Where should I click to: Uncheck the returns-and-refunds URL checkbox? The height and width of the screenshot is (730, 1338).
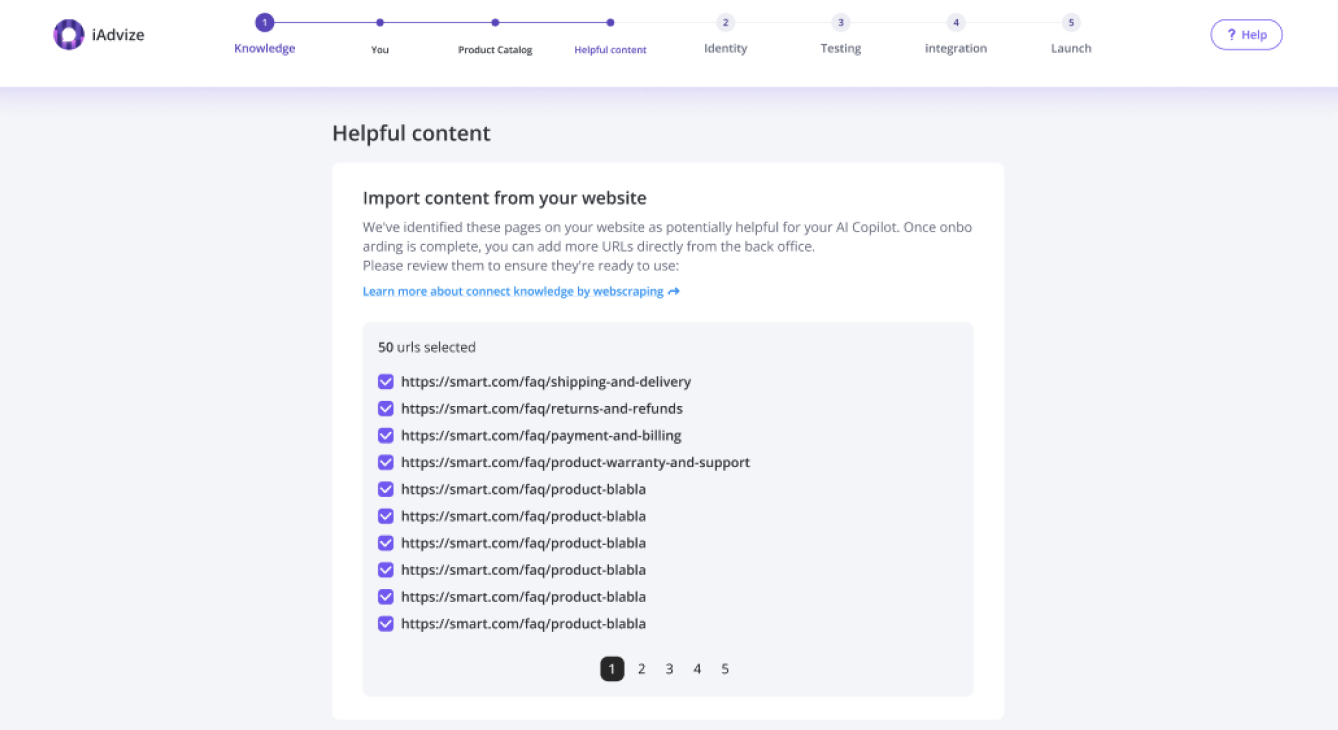coord(385,409)
